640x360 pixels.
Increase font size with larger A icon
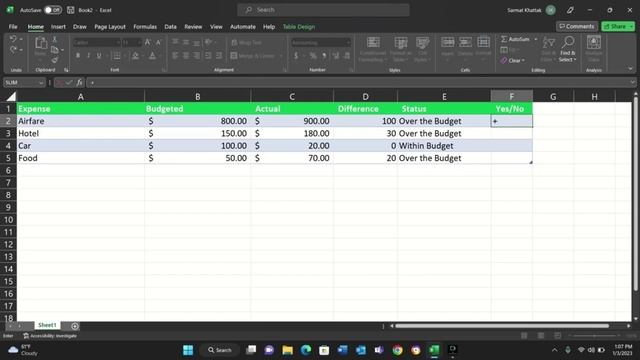[148, 42]
